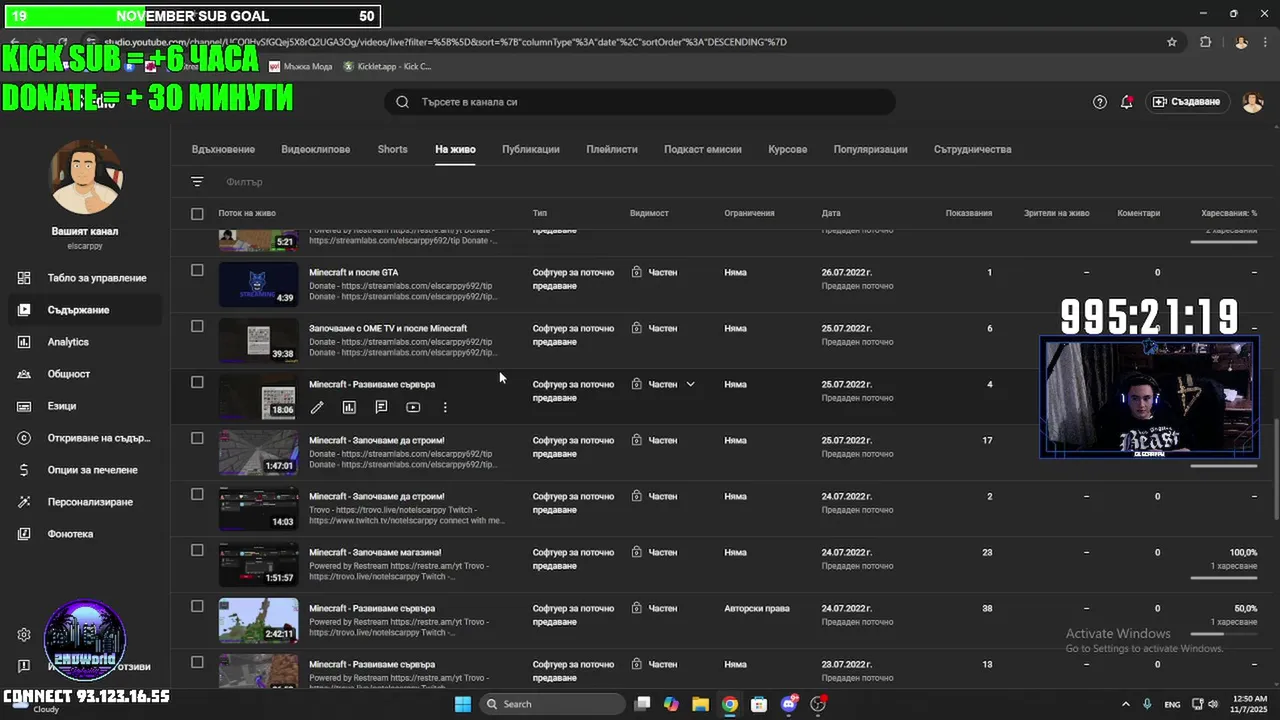Switch to the Сътрудничества tab

(x=973, y=149)
